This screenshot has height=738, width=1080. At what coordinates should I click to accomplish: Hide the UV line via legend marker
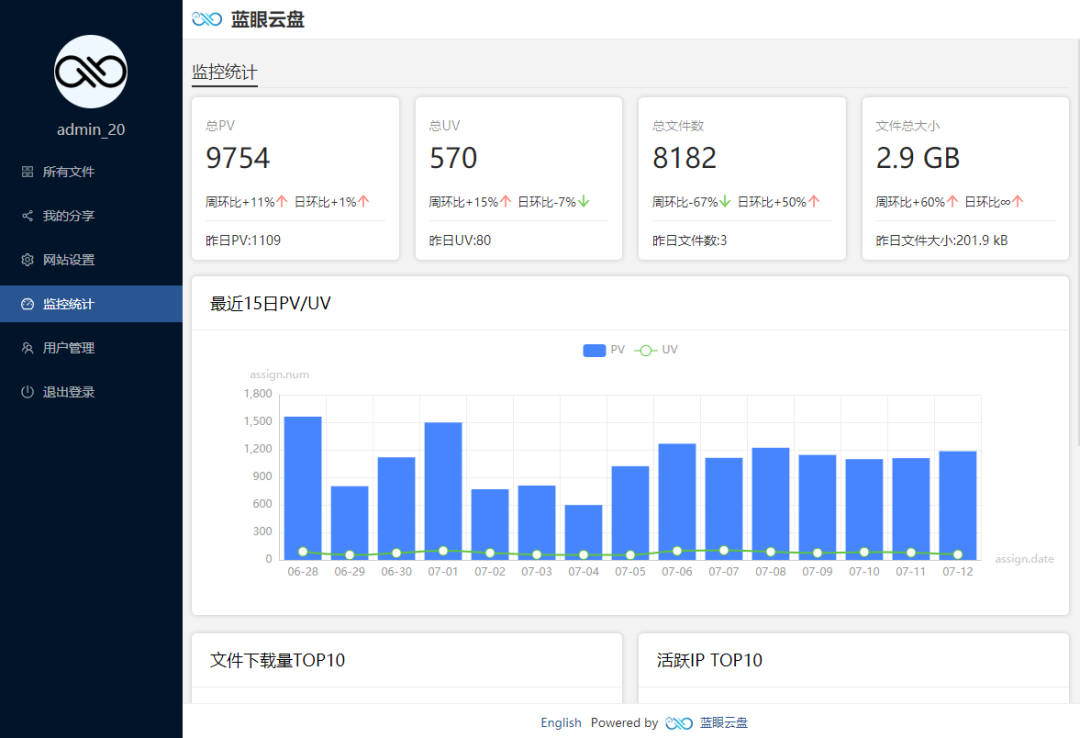coord(644,350)
